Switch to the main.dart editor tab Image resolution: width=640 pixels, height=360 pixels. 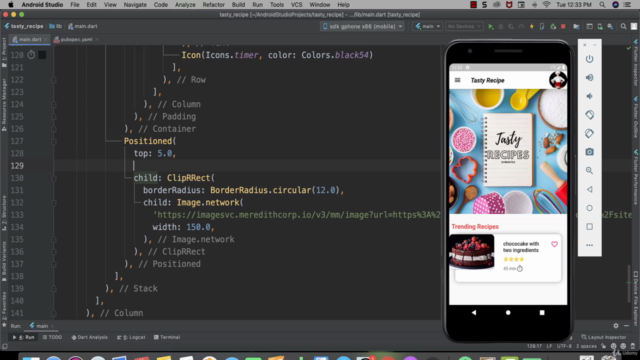coord(29,40)
